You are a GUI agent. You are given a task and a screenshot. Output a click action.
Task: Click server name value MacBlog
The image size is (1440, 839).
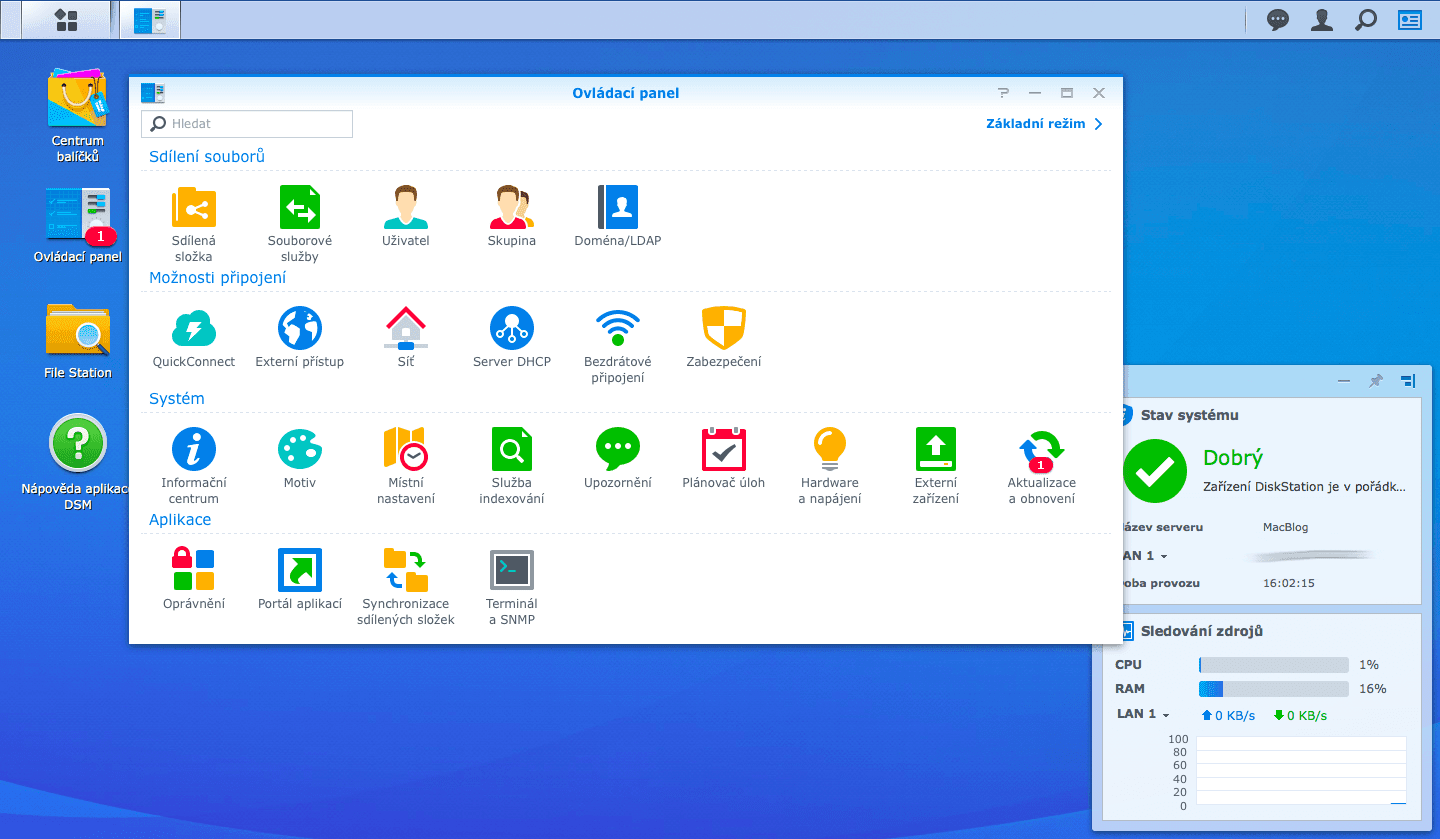click(1285, 527)
